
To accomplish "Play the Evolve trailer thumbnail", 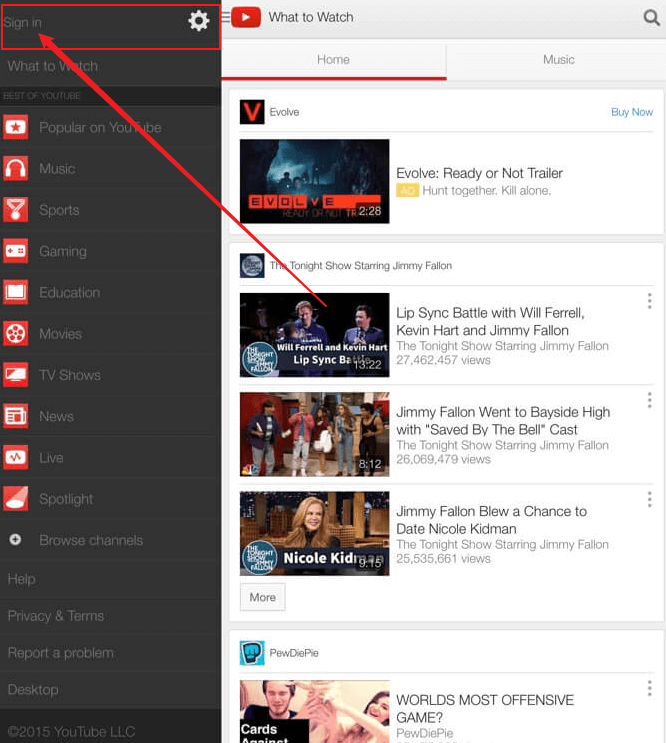I will tap(314, 181).
